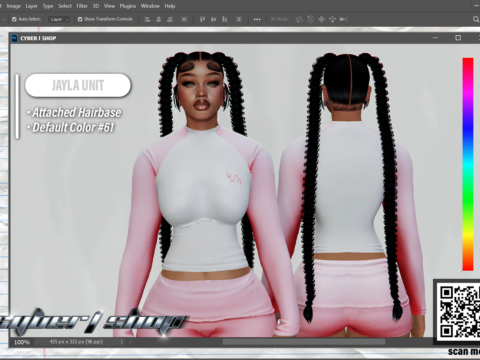Image resolution: width=480 pixels, height=360 pixels.
Task: Open the View menu
Action: pyautogui.click(x=109, y=6)
